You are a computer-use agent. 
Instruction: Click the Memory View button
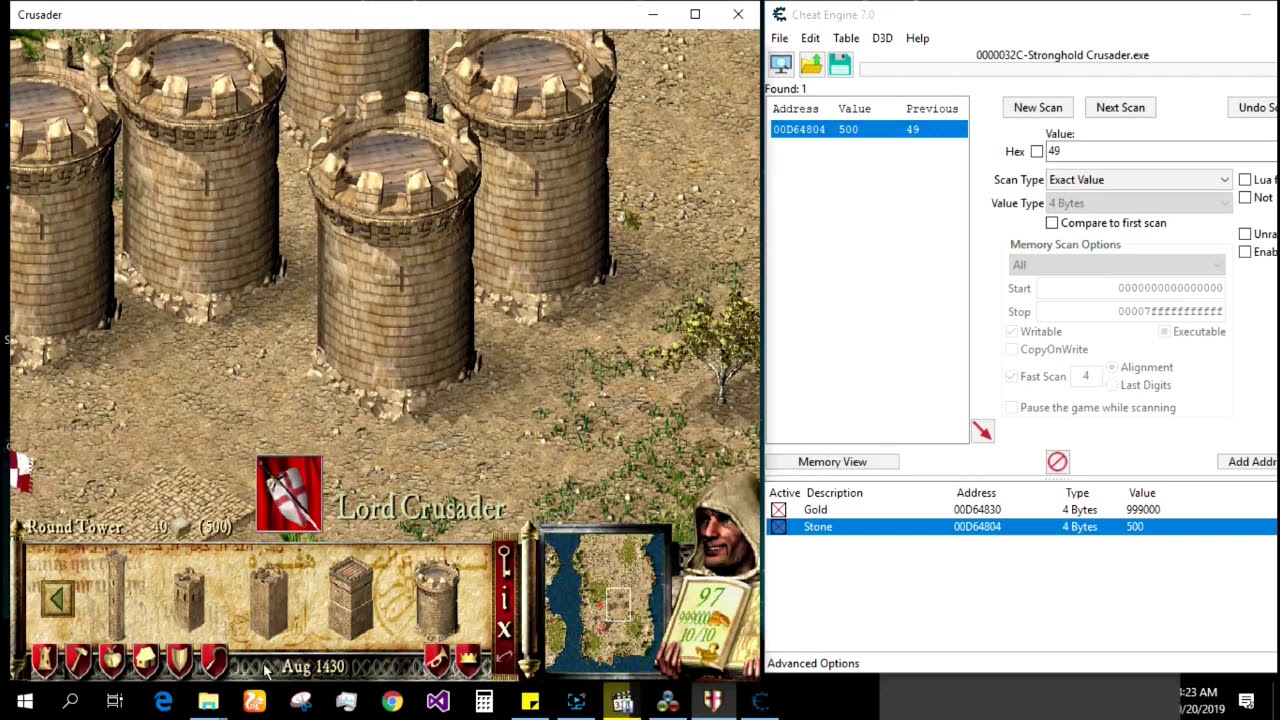coord(832,462)
